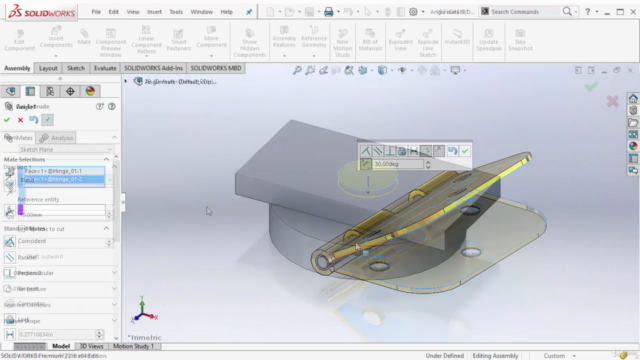Click the Assembly Features tool
This screenshot has width=640, height=360.
pos(284,37)
